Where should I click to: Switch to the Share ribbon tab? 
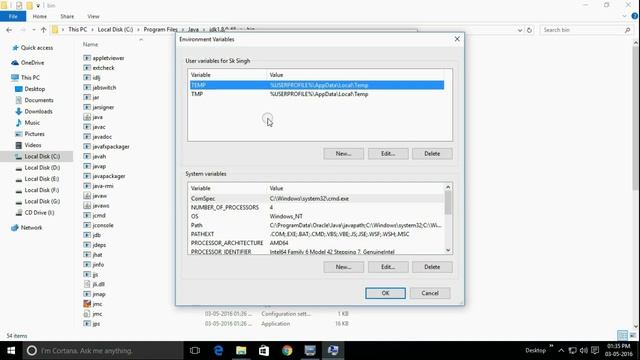click(67, 16)
